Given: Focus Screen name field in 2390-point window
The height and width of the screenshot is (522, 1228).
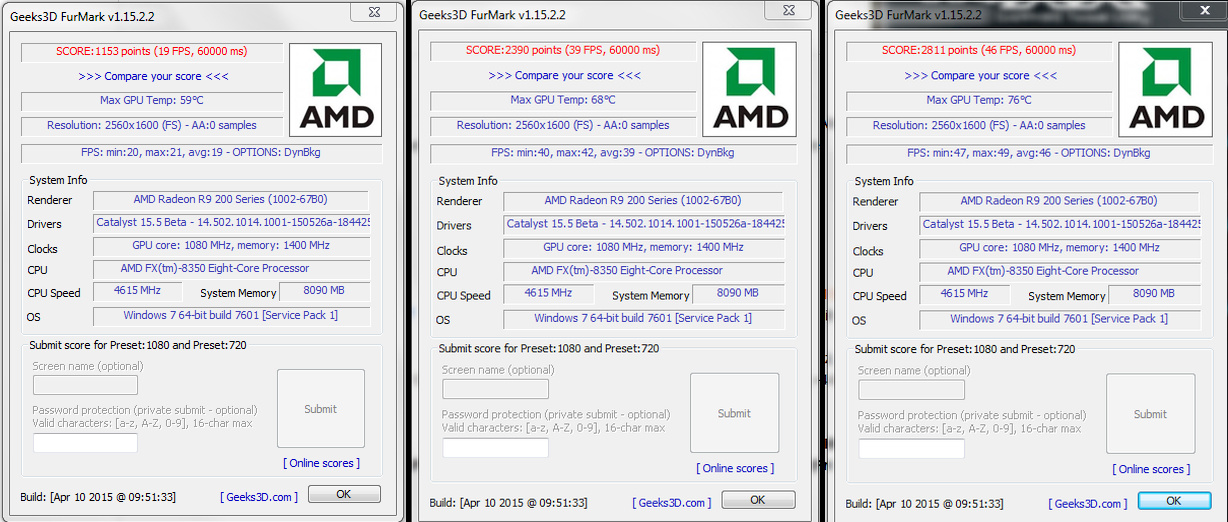Looking at the screenshot, I should click(x=496, y=389).
